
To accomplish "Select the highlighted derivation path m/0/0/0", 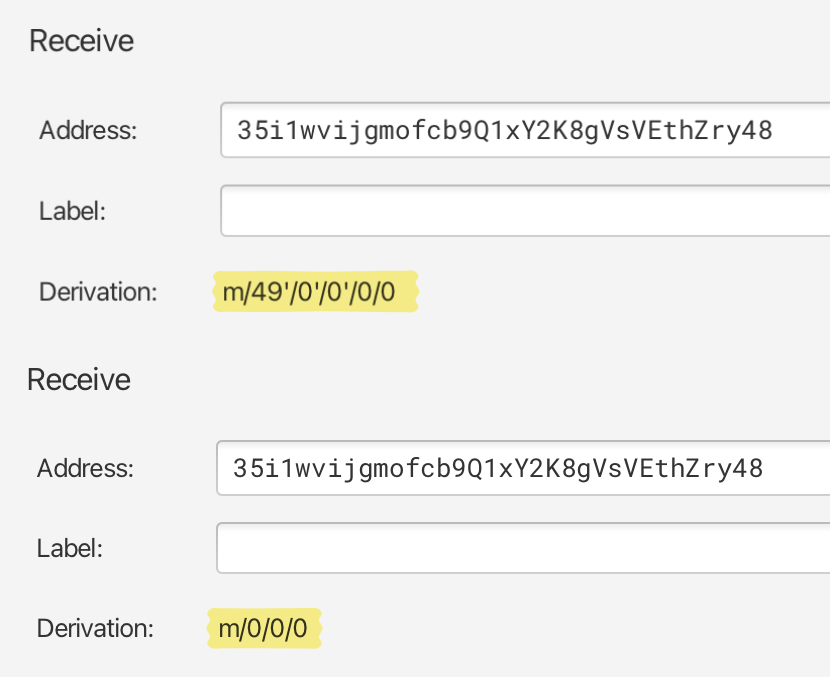I will 264,628.
